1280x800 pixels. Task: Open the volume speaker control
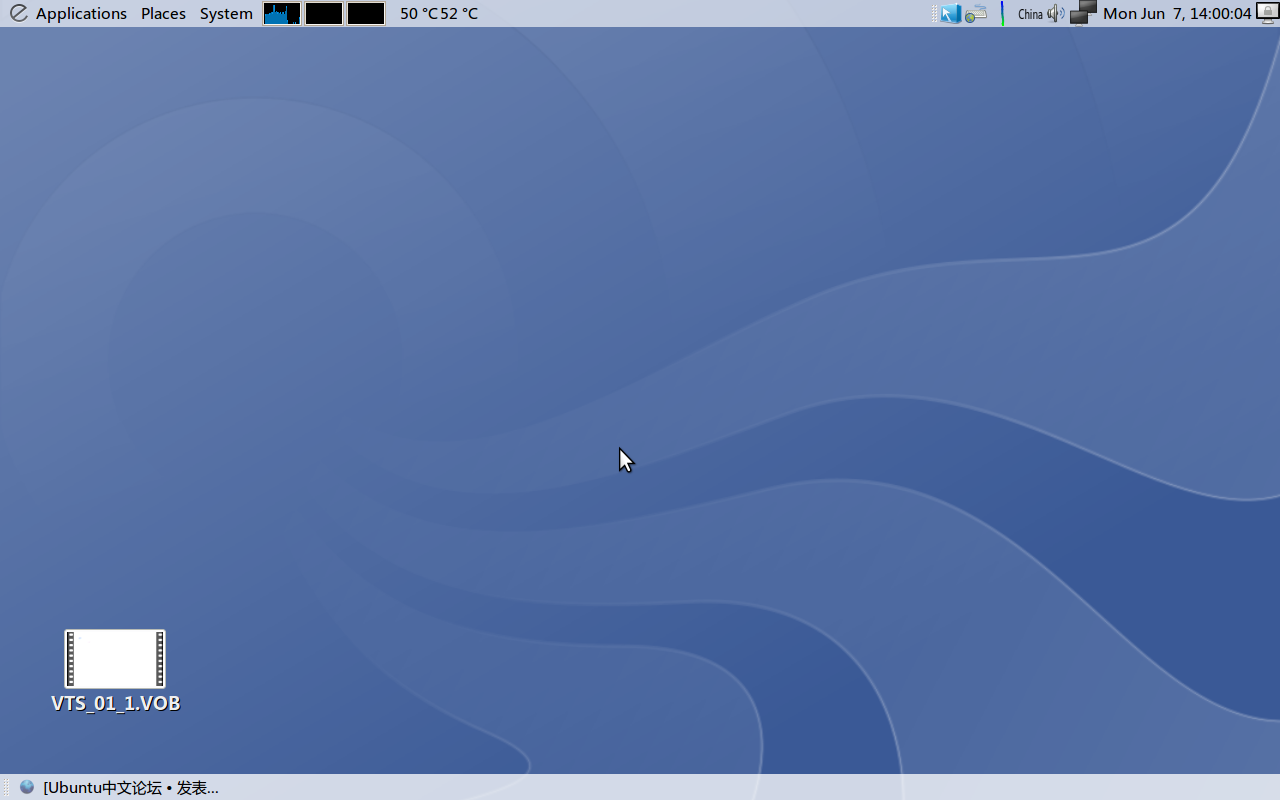point(1056,13)
